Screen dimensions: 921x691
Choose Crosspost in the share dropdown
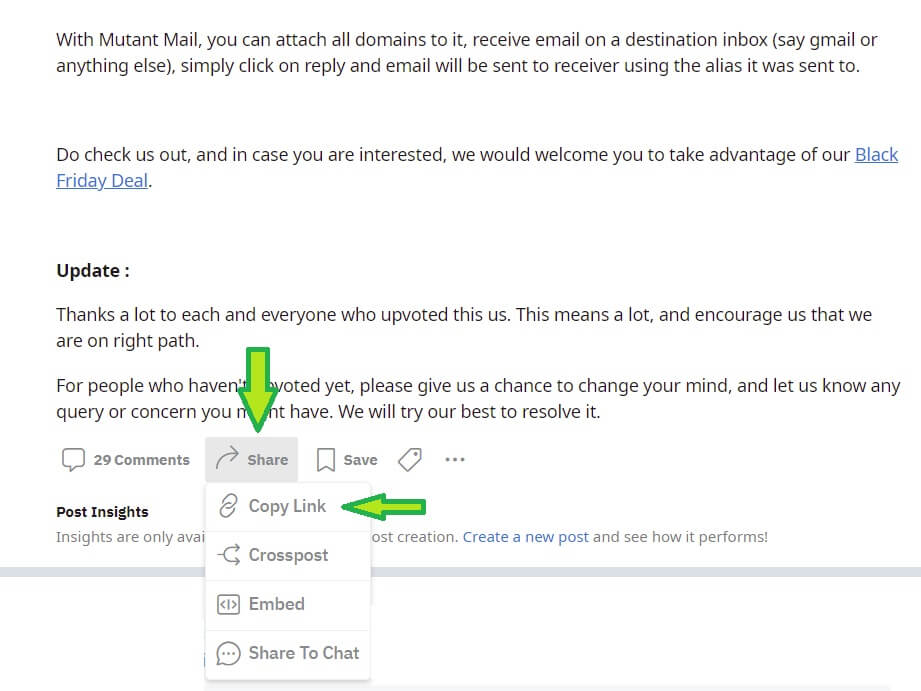(288, 555)
